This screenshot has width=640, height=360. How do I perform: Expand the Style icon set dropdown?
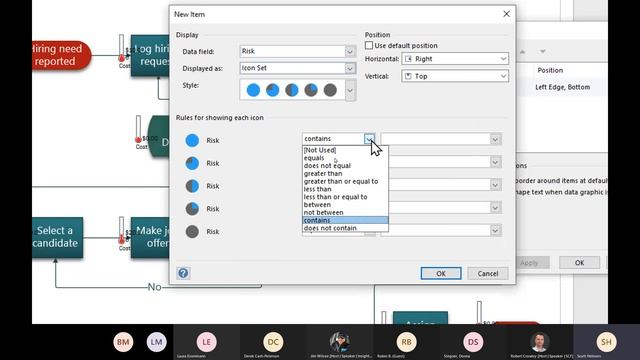click(x=350, y=91)
